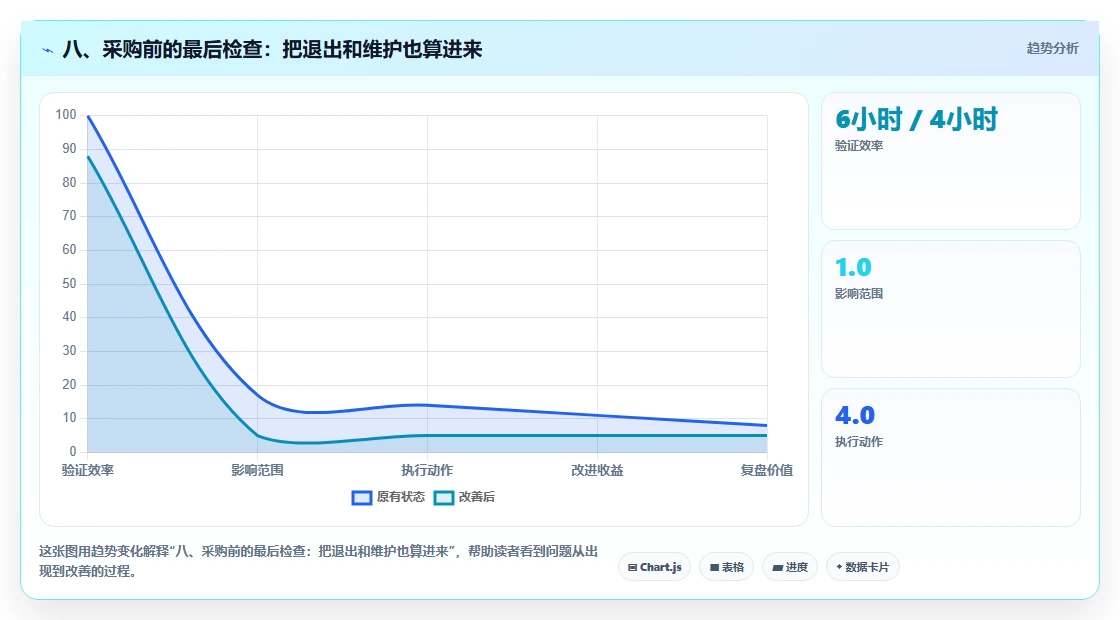Click the 验证效率 x-axis label
The height and width of the screenshot is (620, 1120).
click(x=88, y=471)
